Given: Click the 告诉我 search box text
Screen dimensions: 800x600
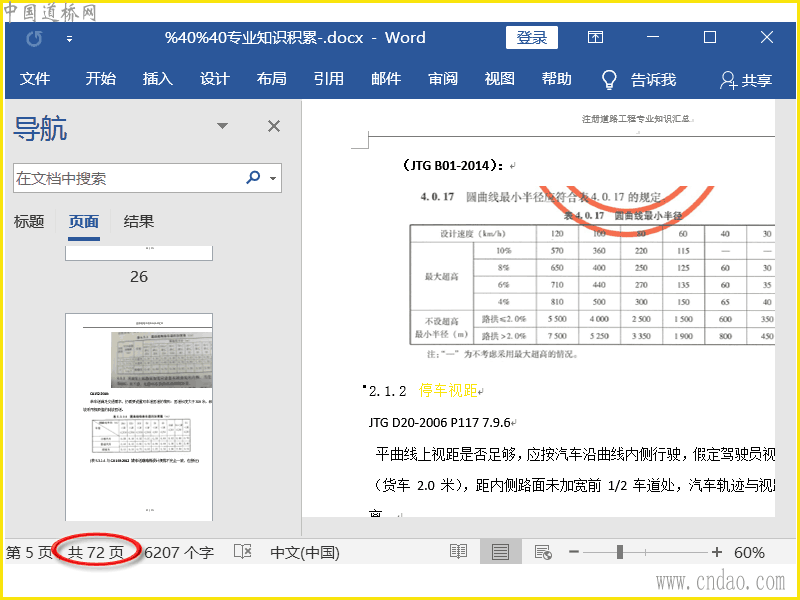Looking at the screenshot, I should point(654,80).
